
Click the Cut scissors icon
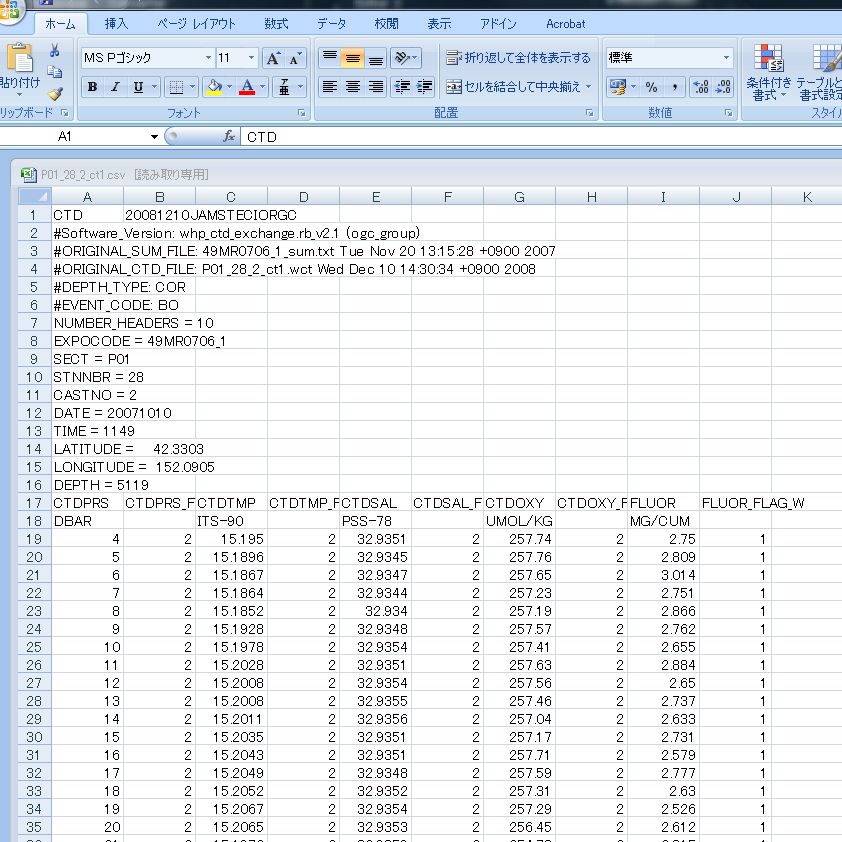(x=55, y=51)
